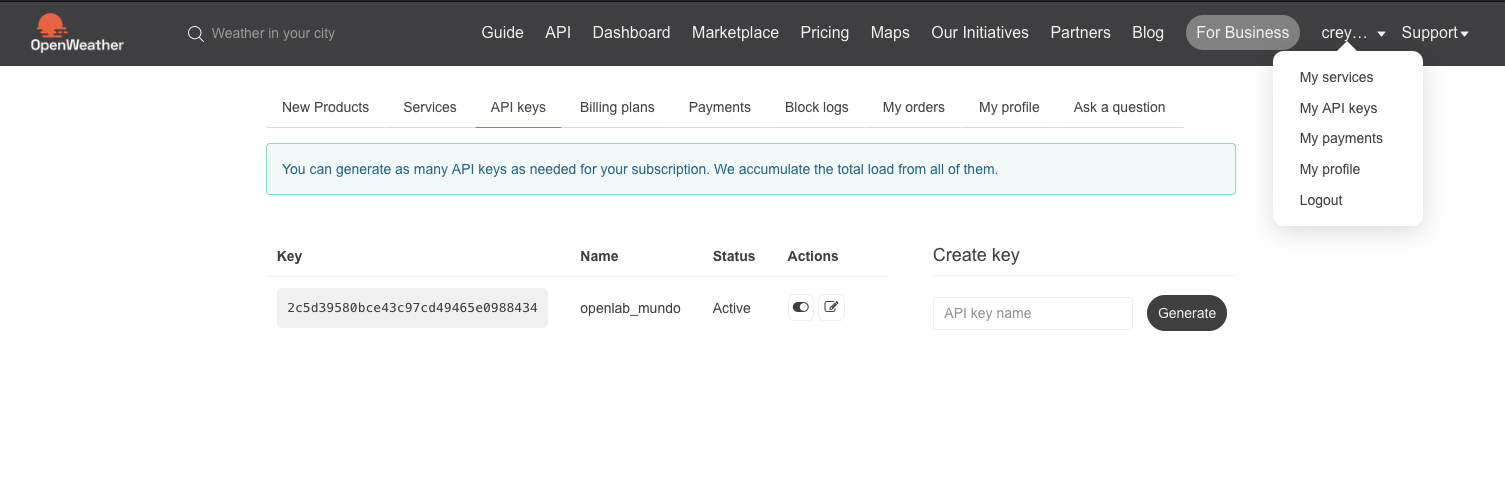Open the Block logs tab
The width and height of the screenshot is (1505, 480).
[816, 107]
